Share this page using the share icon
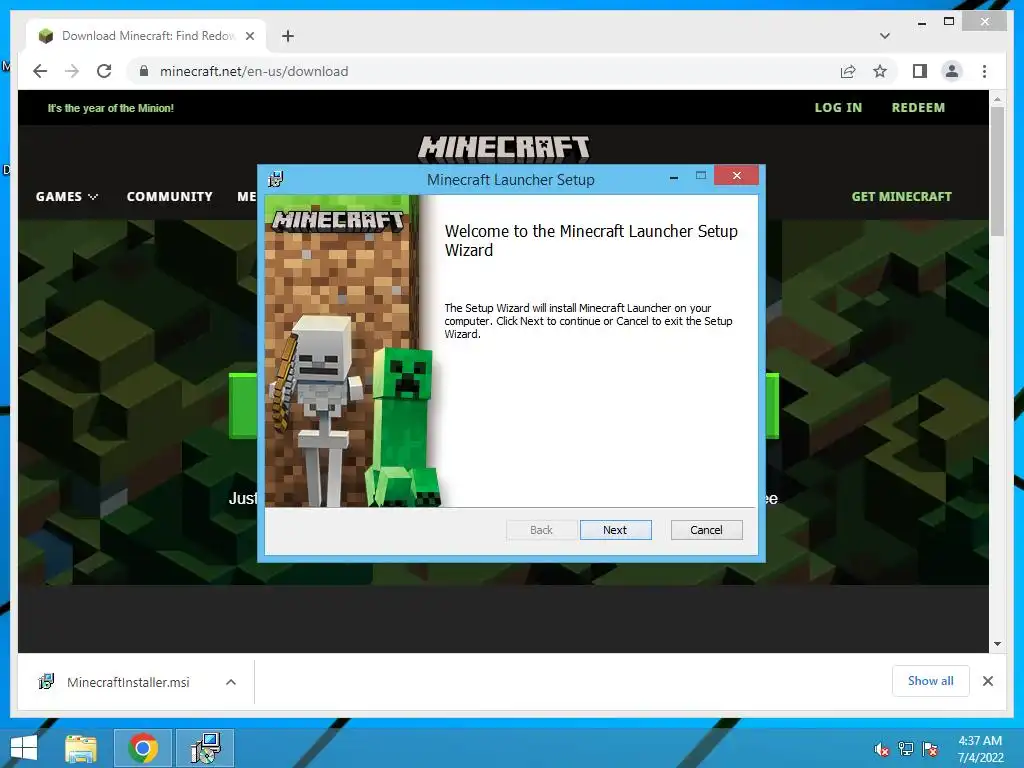The image size is (1024, 768). pyautogui.click(x=848, y=71)
